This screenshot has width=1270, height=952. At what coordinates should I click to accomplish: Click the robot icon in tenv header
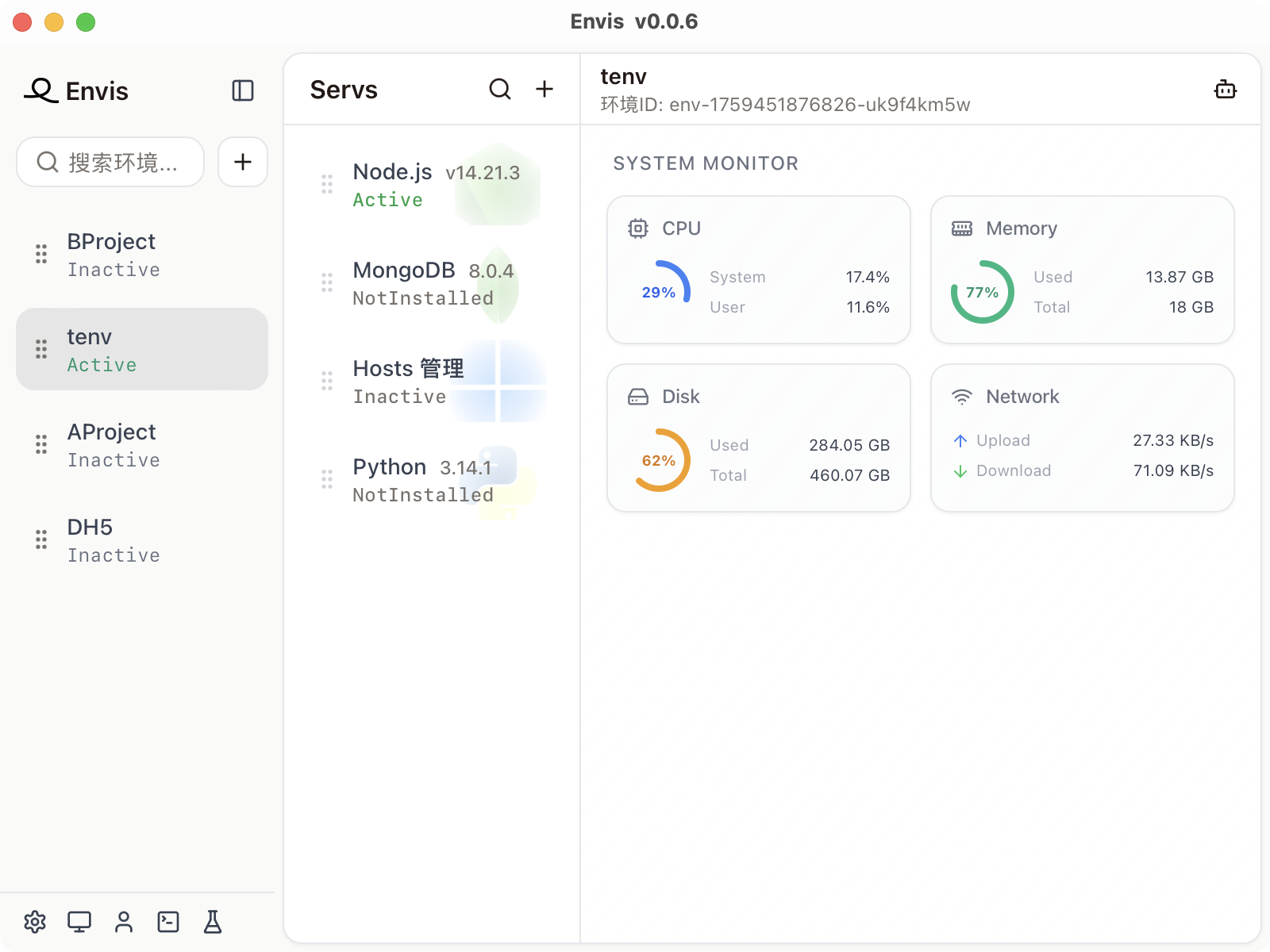tap(1225, 90)
